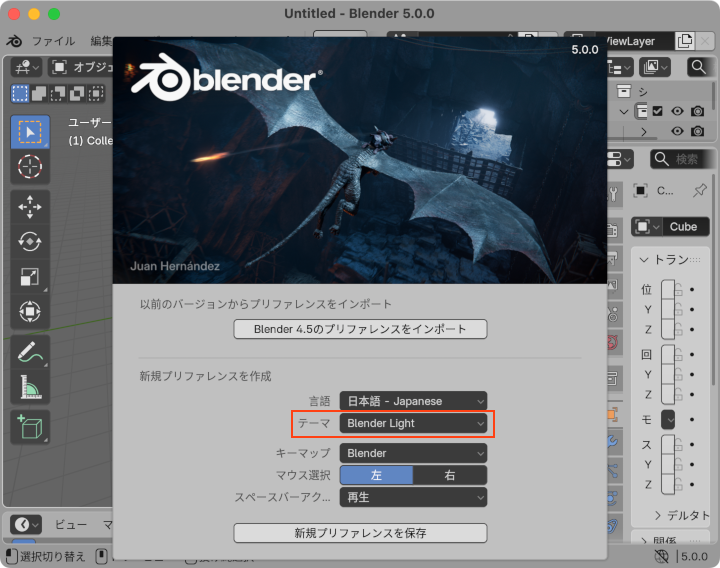Hide the child object via eye icon
The image size is (720, 568).
(x=677, y=131)
